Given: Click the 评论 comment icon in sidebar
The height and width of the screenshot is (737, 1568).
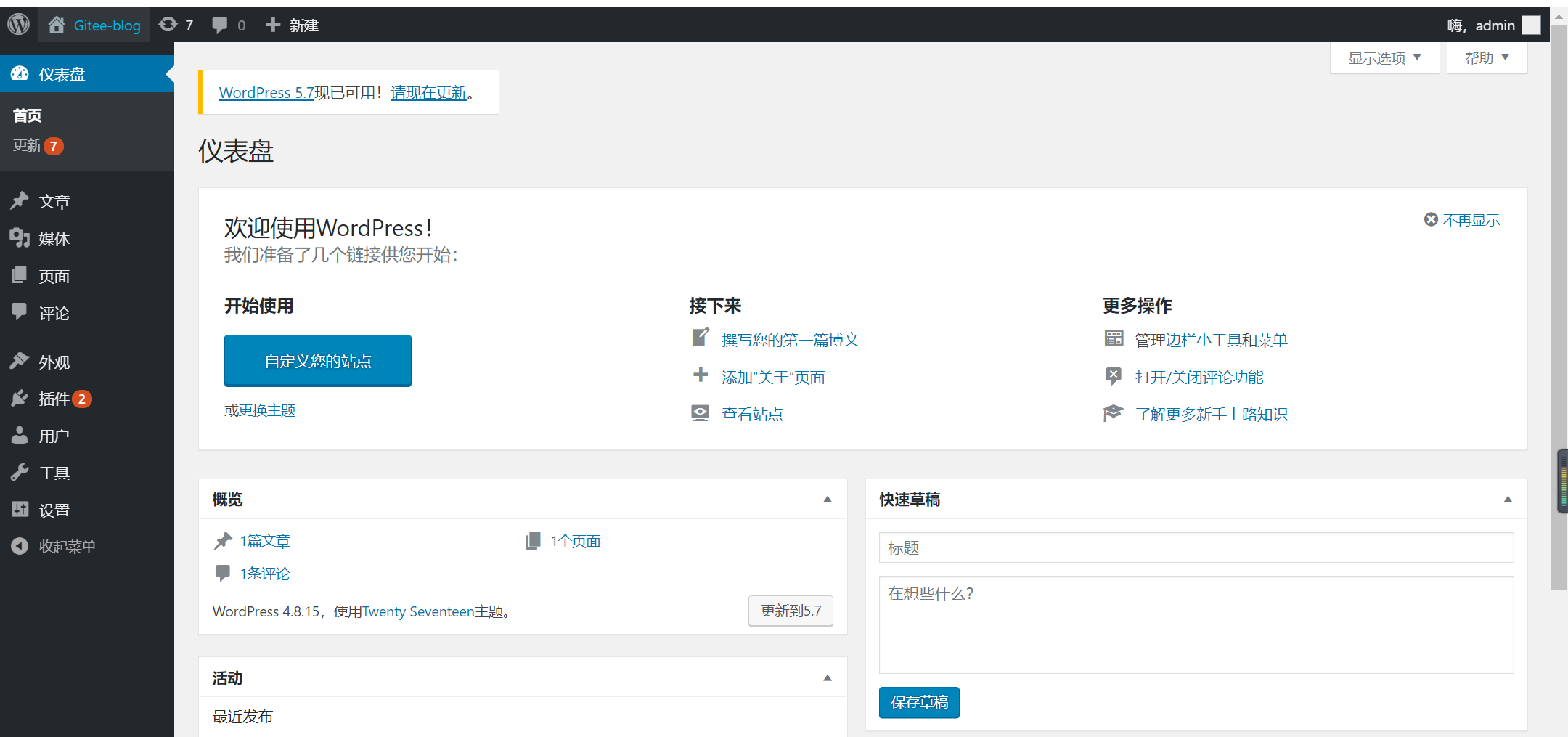Looking at the screenshot, I should (x=20, y=312).
